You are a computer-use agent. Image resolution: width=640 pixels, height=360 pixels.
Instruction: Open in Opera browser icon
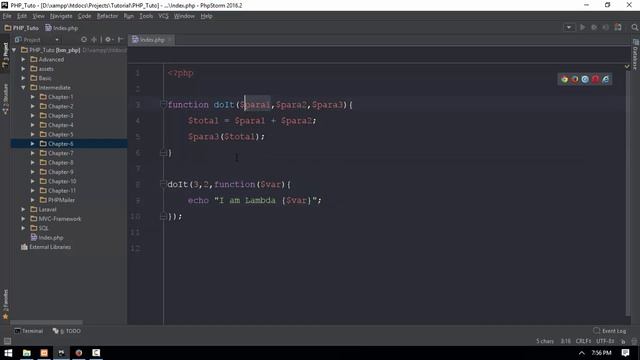point(596,79)
